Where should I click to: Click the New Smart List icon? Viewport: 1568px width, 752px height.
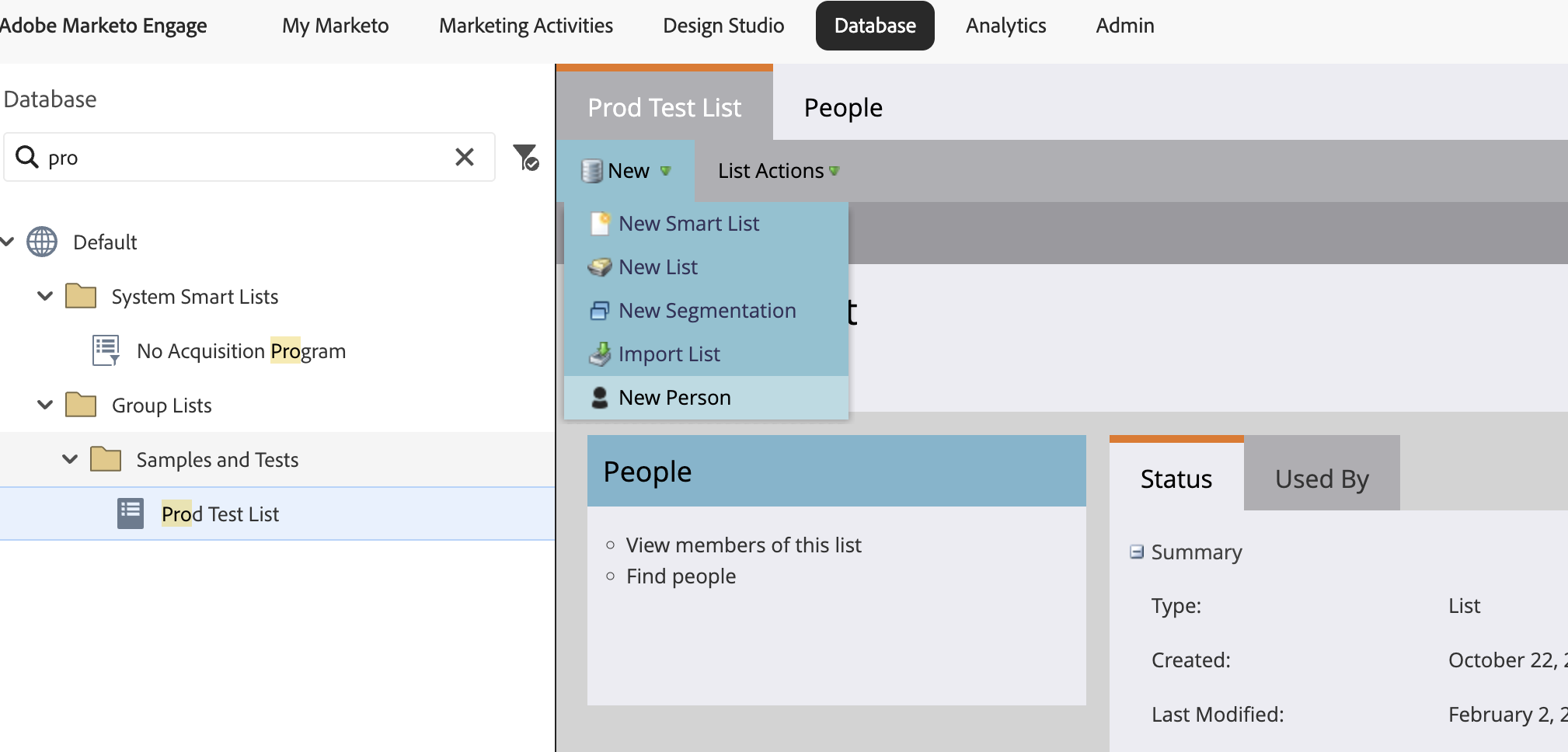(600, 224)
